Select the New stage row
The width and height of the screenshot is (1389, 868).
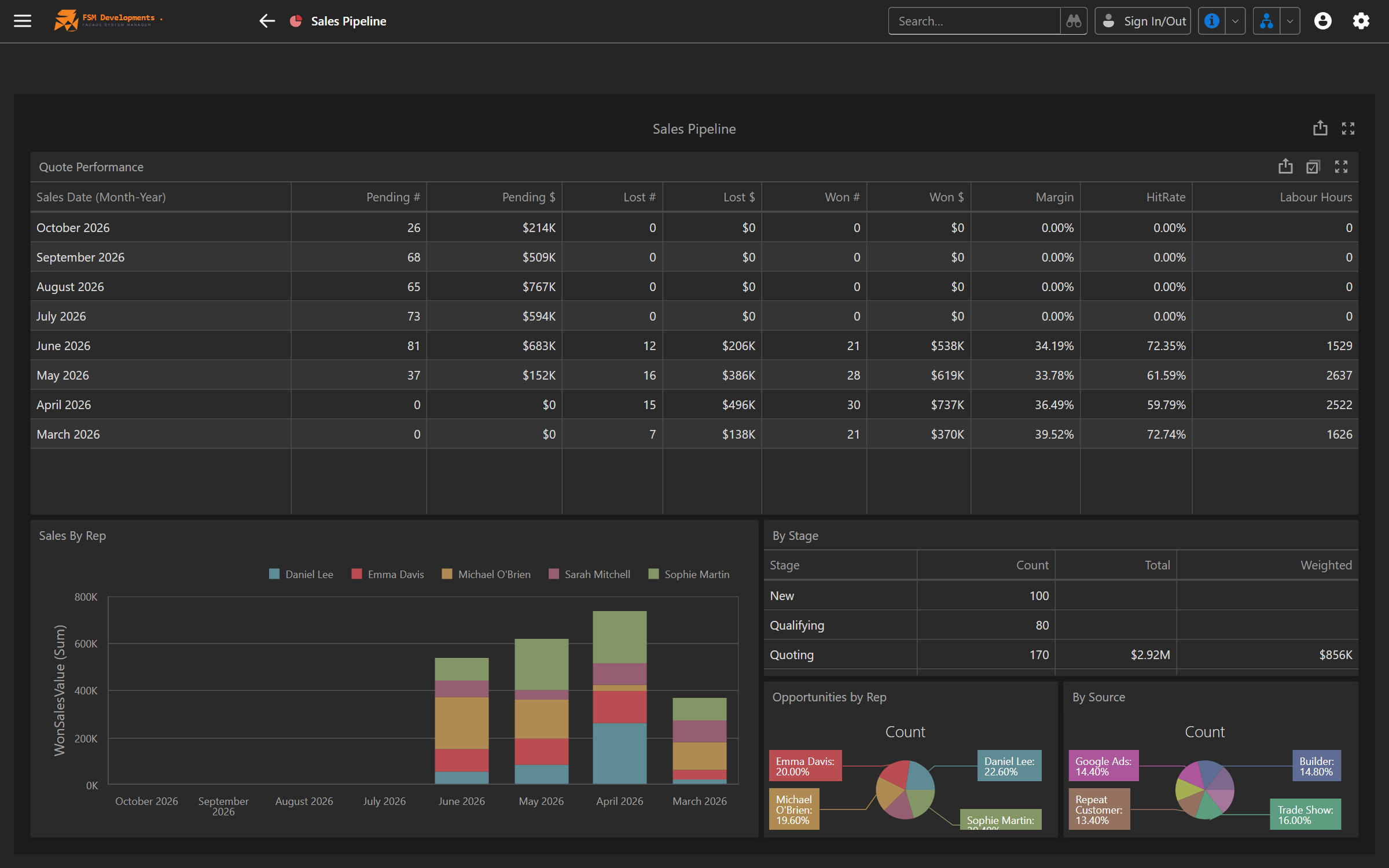tap(1061, 595)
